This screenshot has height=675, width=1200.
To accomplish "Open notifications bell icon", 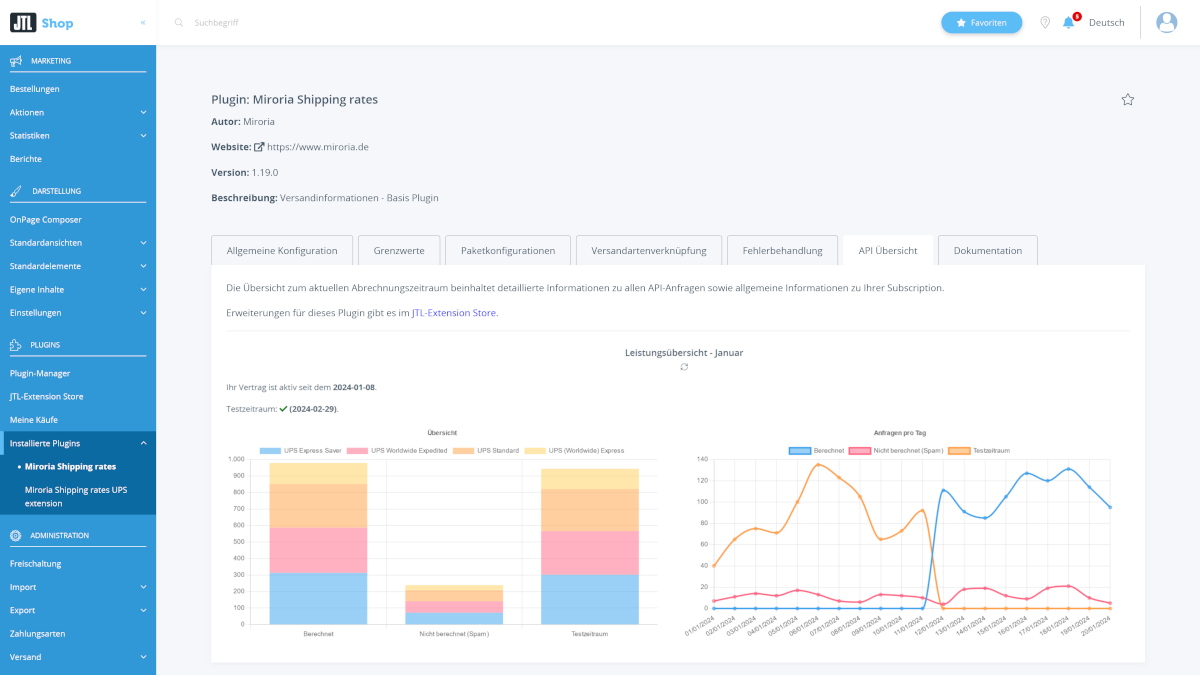I will click(1068, 22).
